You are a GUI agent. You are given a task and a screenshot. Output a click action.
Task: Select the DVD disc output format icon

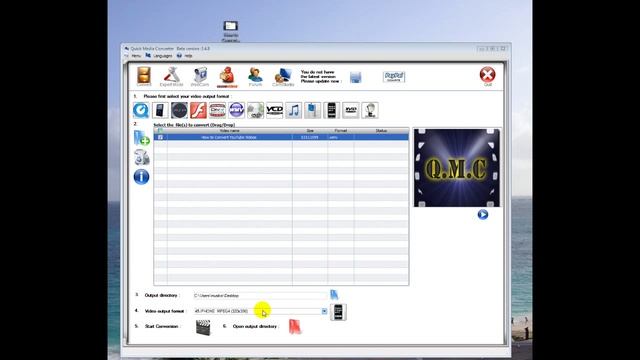click(x=256, y=110)
